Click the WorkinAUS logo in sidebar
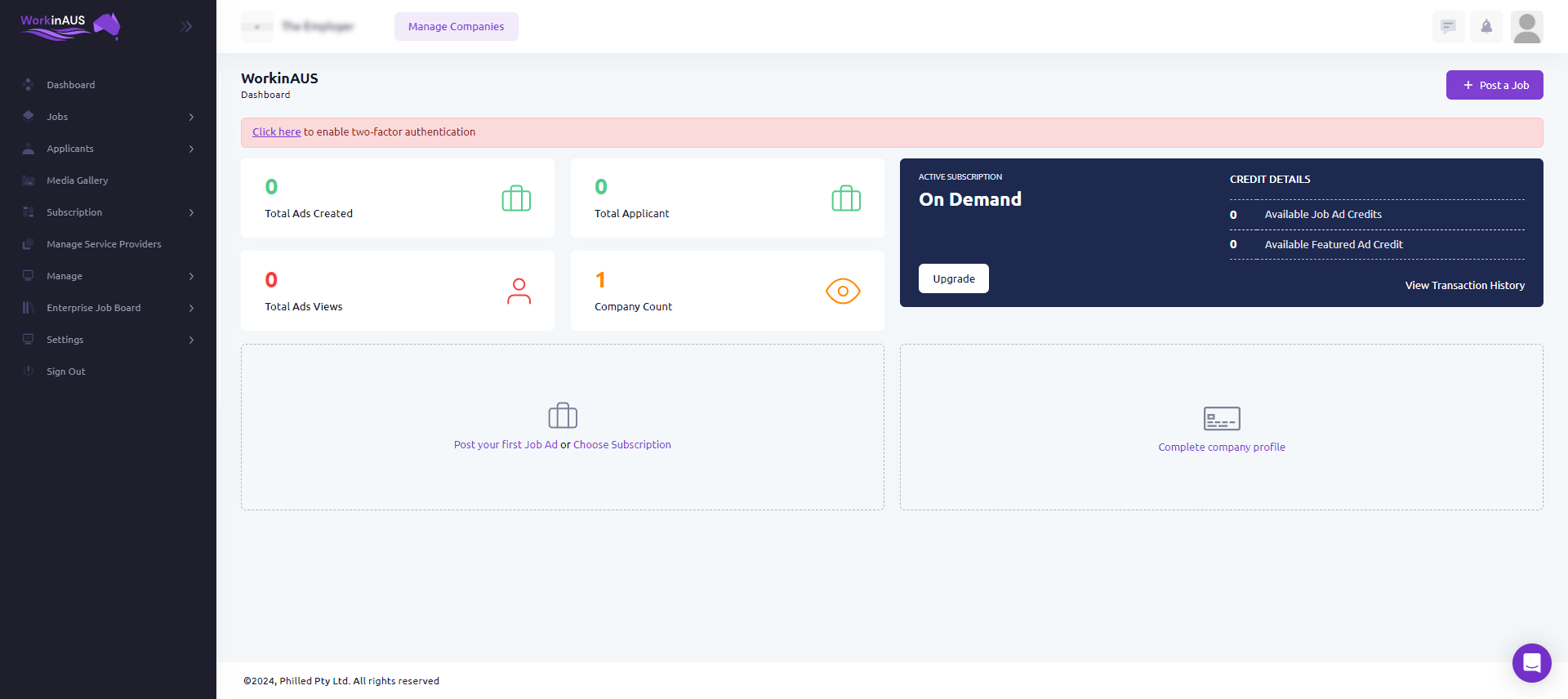This screenshot has height=699, width=1568. tap(70, 26)
